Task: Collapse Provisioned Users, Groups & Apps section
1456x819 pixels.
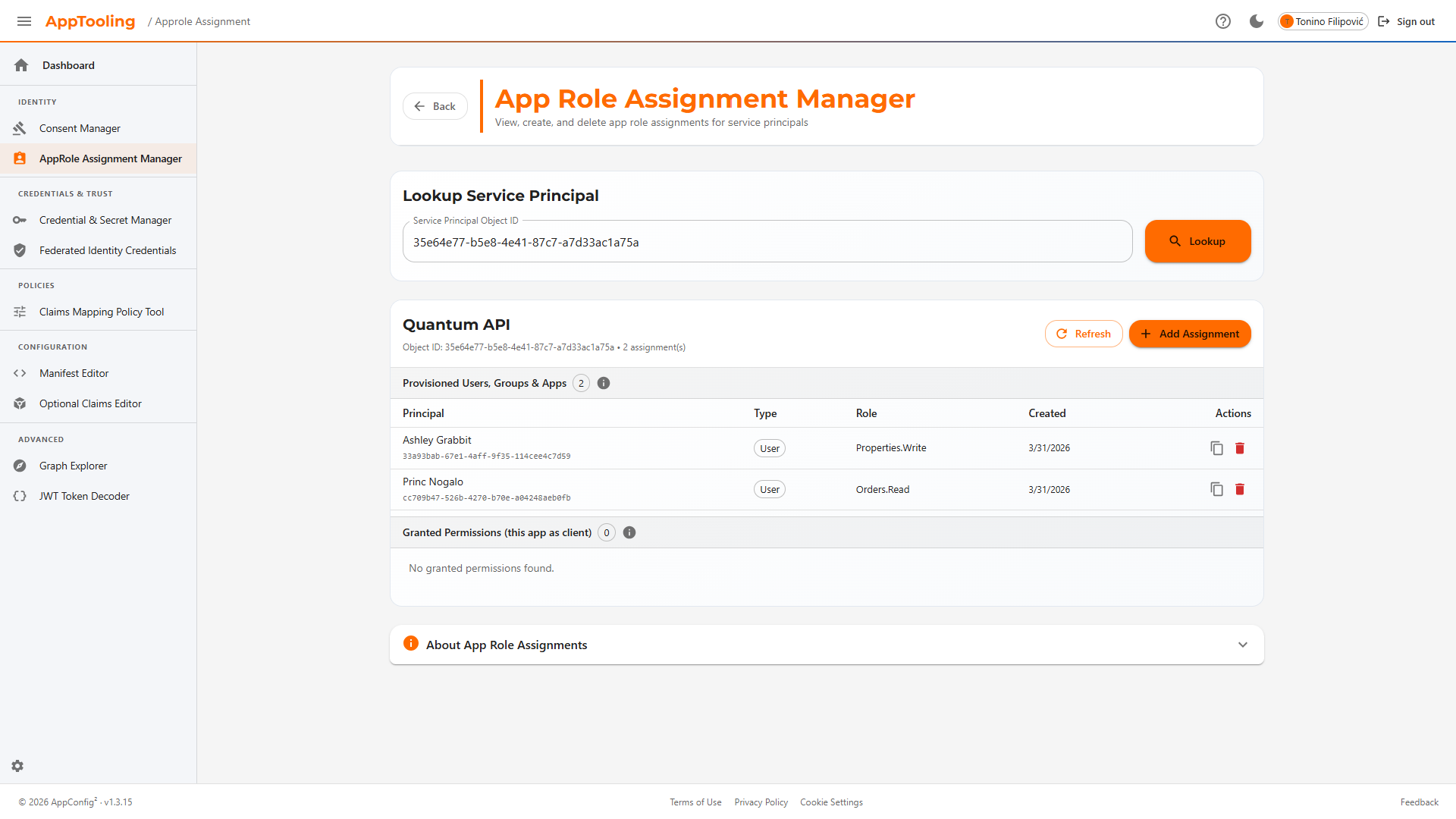Action: coord(485,383)
